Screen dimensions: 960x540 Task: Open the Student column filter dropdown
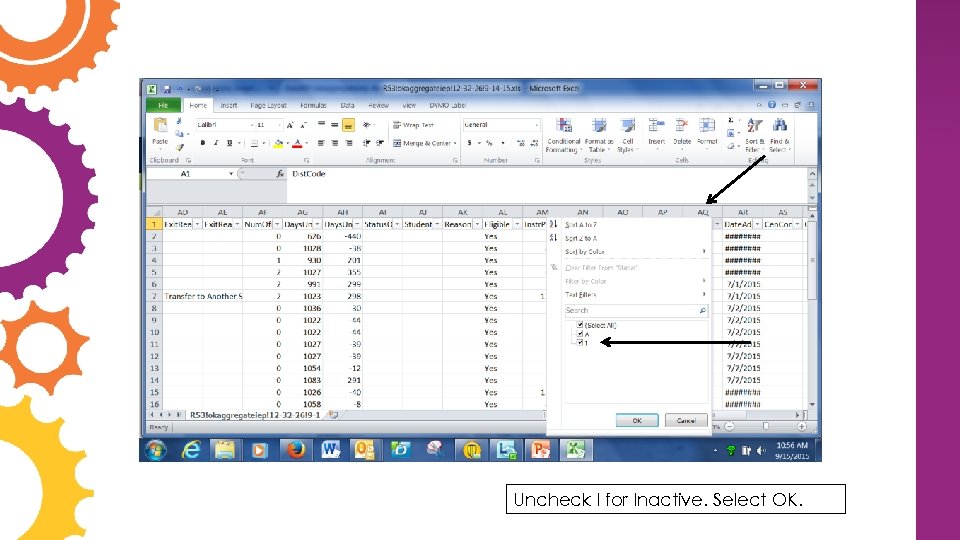point(437,225)
